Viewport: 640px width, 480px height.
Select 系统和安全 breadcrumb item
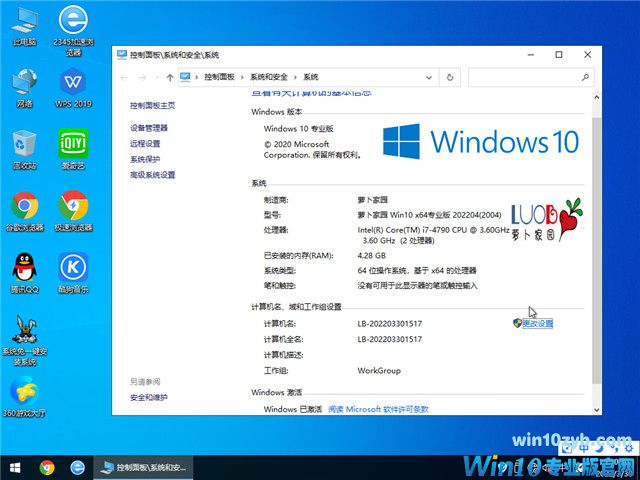pos(269,77)
